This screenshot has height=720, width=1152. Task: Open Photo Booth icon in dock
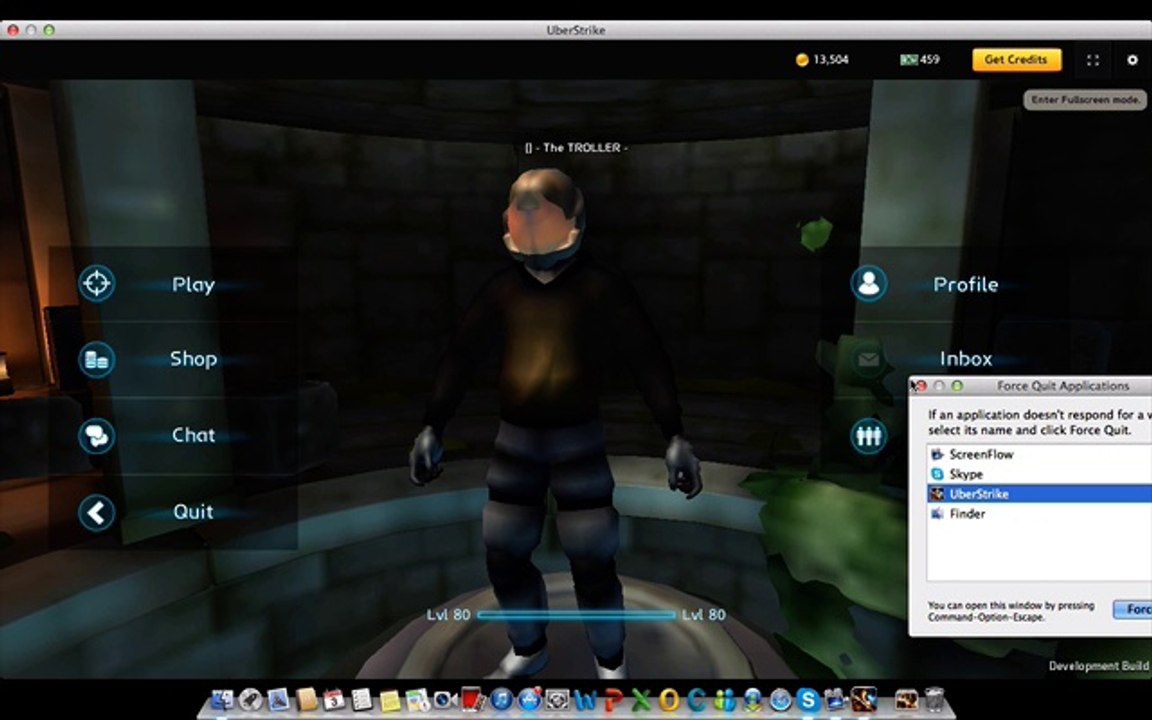point(473,699)
